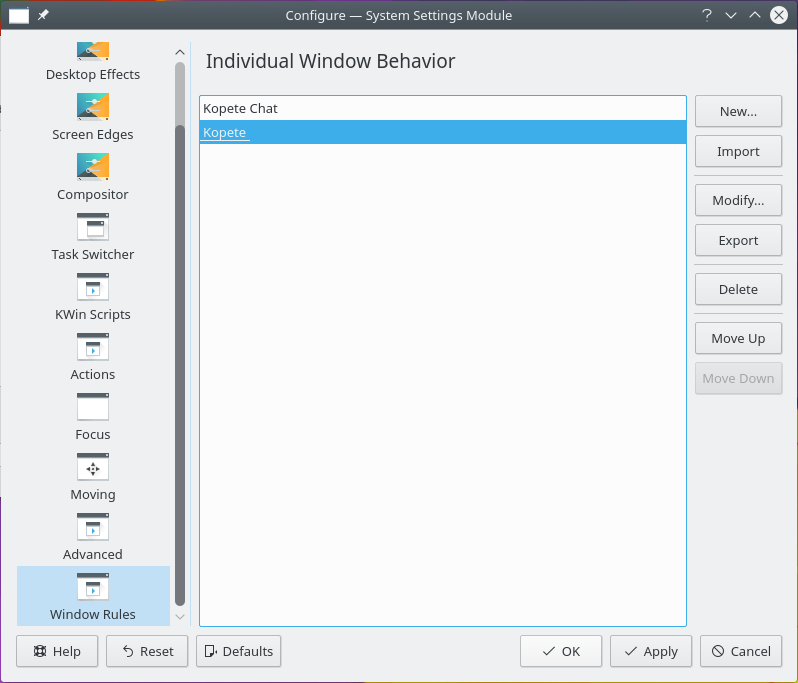
Task: Select the Screen Edges sidebar icon
Action: [x=93, y=107]
